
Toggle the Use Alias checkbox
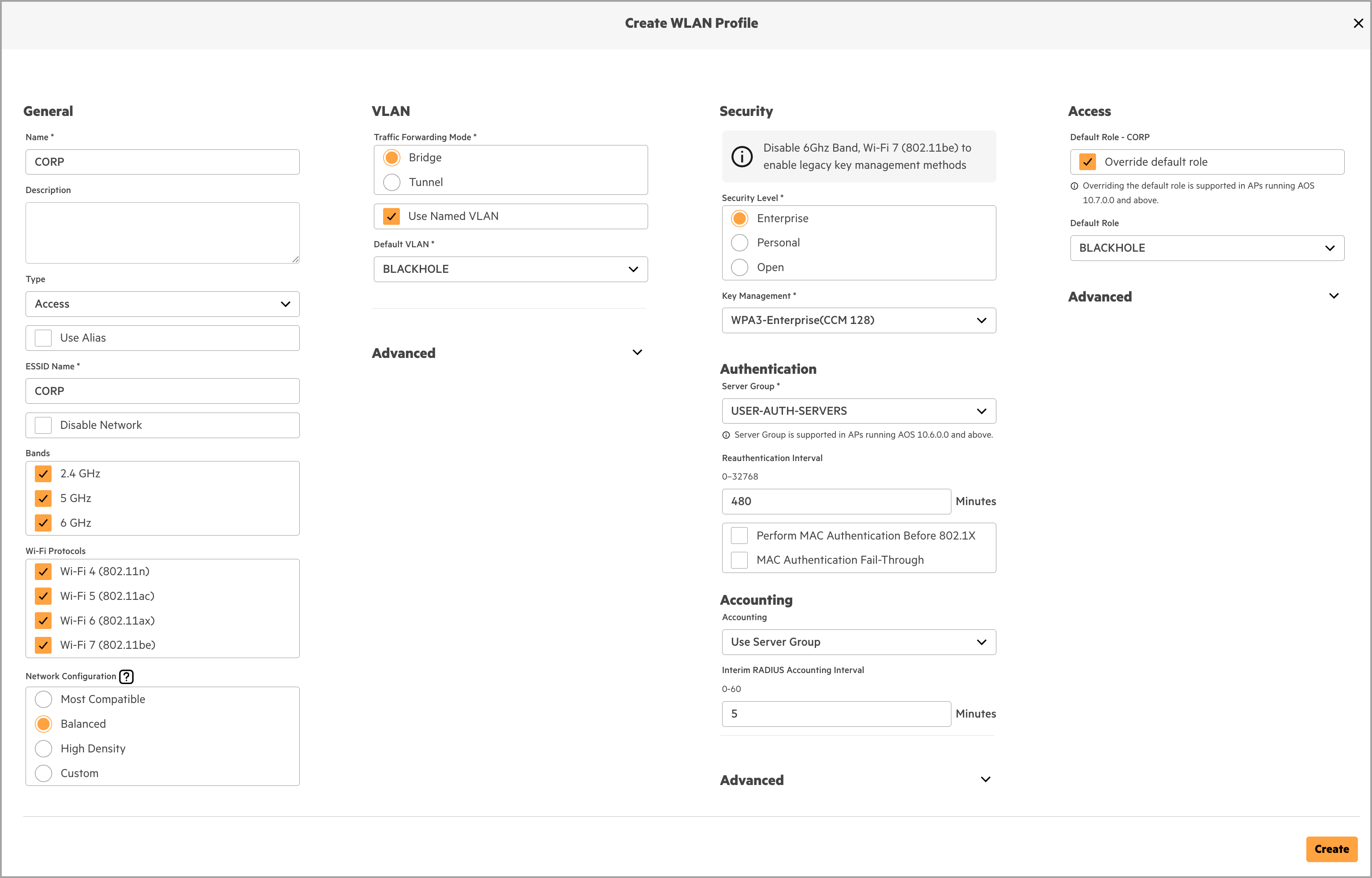click(x=43, y=338)
